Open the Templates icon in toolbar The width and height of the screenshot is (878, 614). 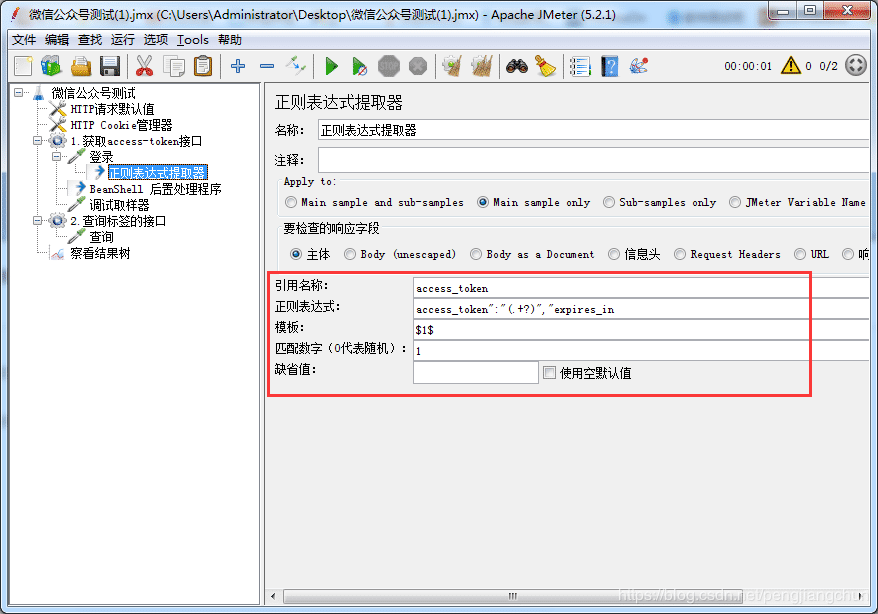(51, 66)
